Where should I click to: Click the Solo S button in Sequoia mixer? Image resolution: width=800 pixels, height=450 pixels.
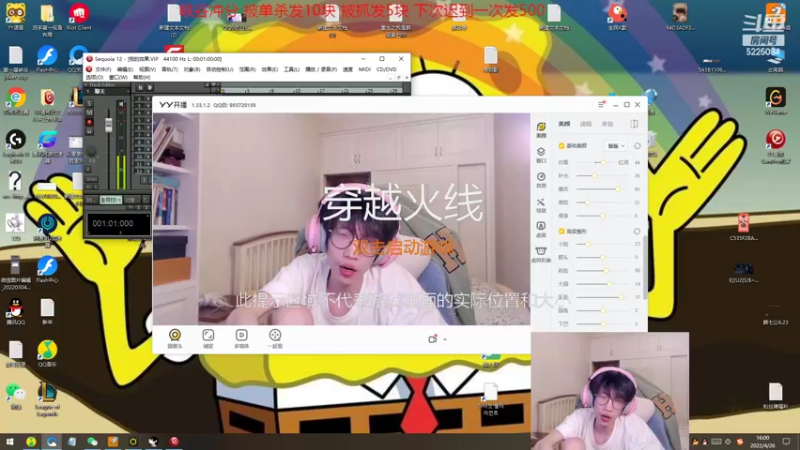click(89, 104)
